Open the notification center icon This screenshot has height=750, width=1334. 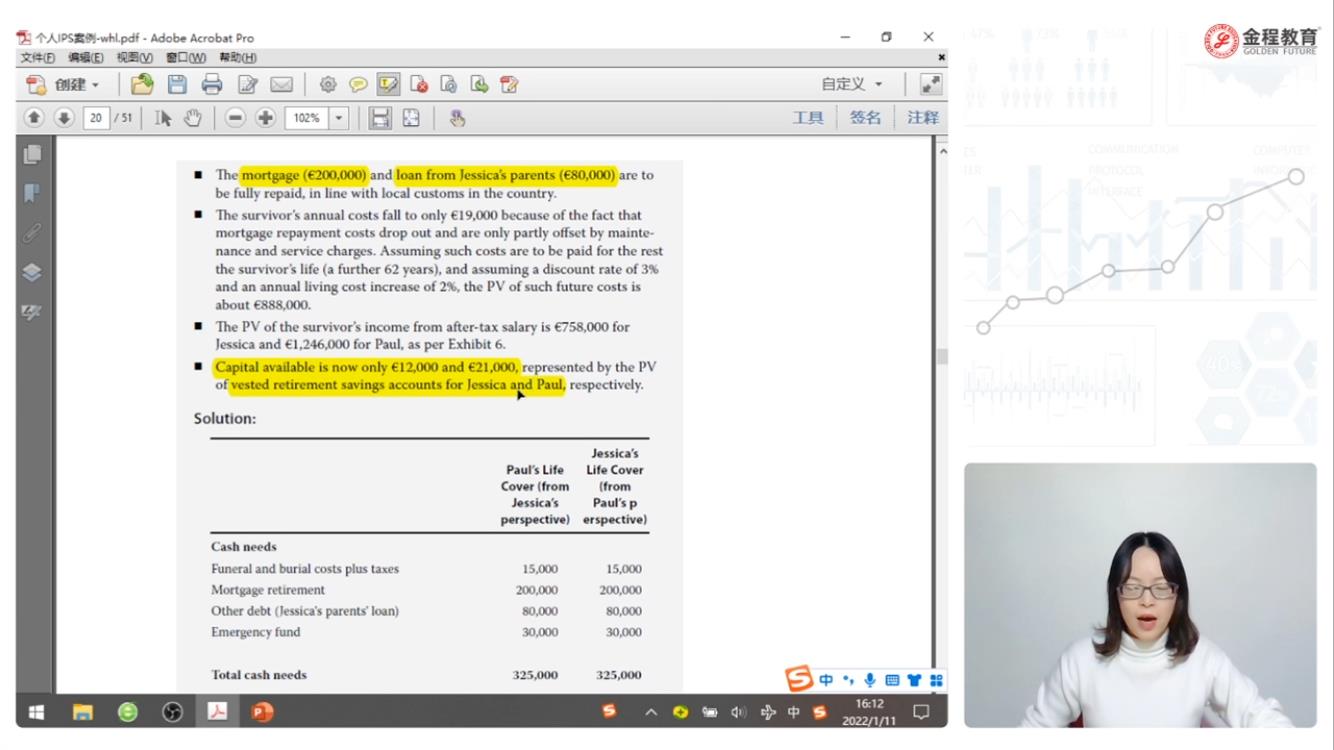point(921,712)
